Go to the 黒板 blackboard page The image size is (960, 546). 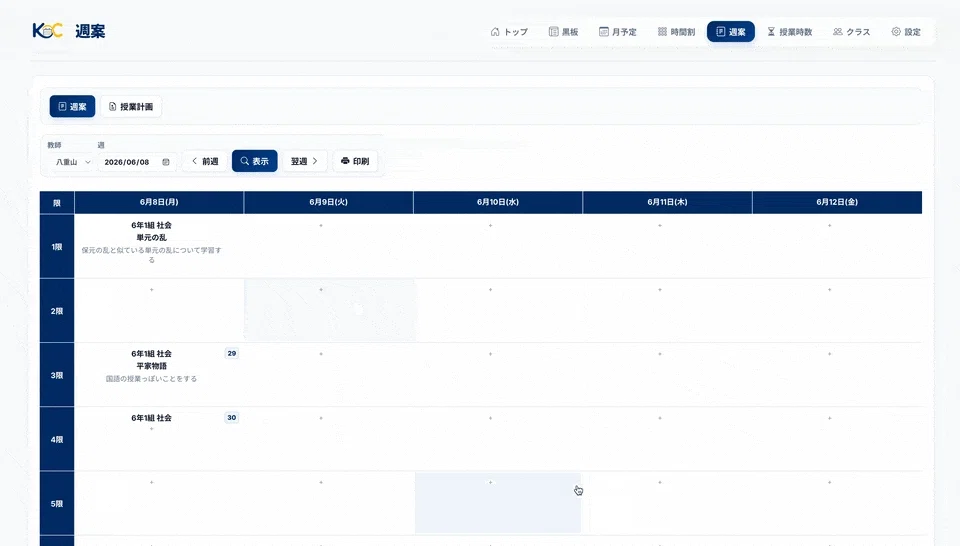[x=563, y=32]
